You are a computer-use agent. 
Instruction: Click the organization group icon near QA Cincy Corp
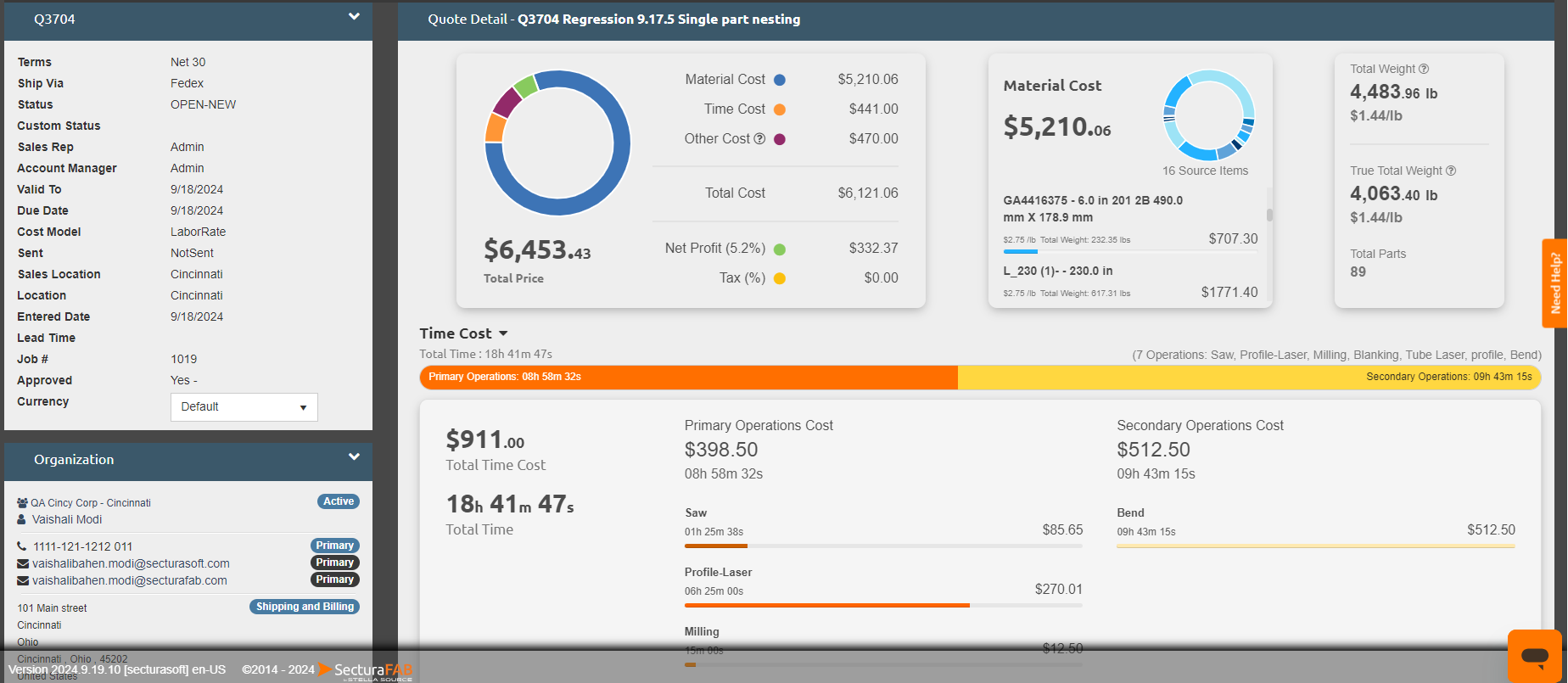pyautogui.click(x=22, y=503)
